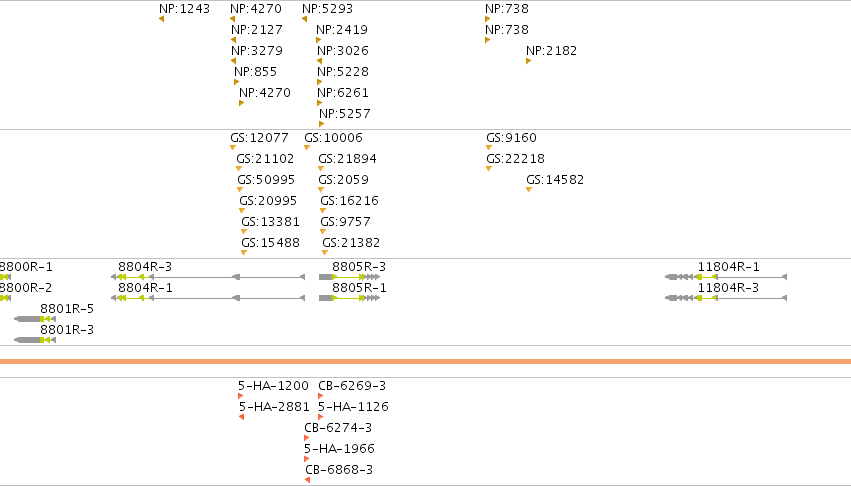851x486 pixels.
Task: Click the NP:2127 insertion label
Action: tap(257, 30)
